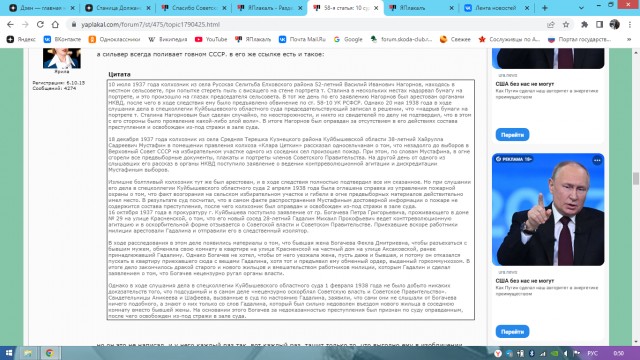Open the ВКонтакте bookmark

click(62, 39)
